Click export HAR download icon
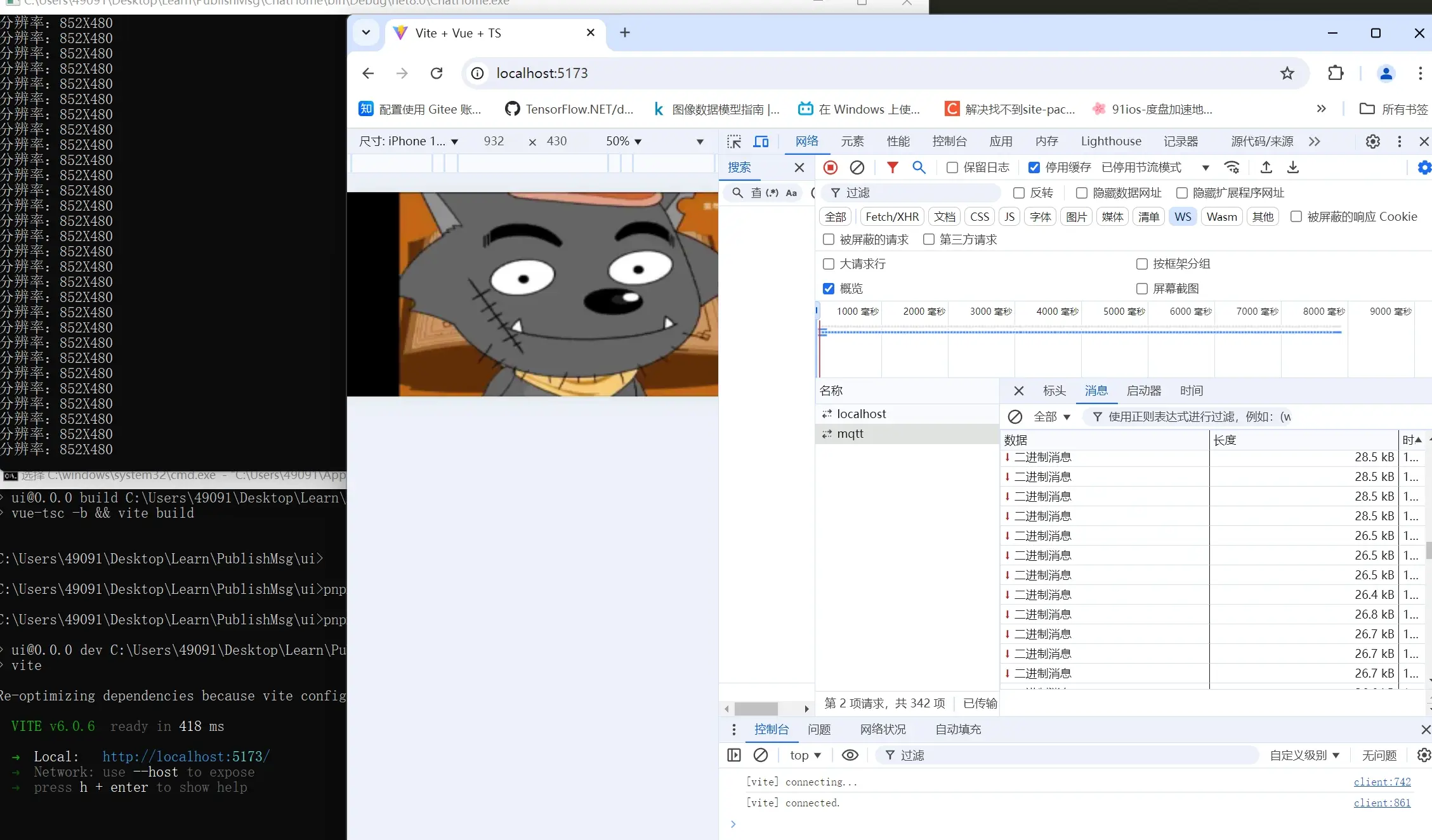 pos(1292,167)
